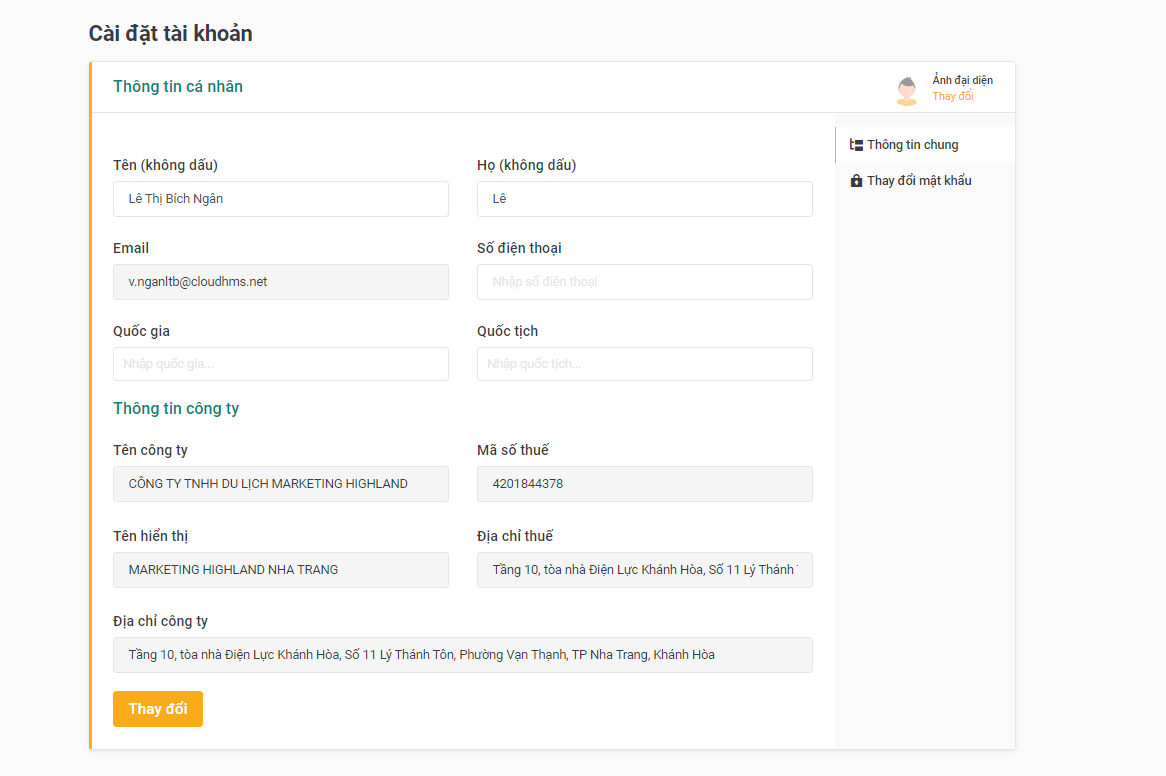Click the Địa chỉ công ty field
The image size is (1166, 776).
(x=463, y=655)
